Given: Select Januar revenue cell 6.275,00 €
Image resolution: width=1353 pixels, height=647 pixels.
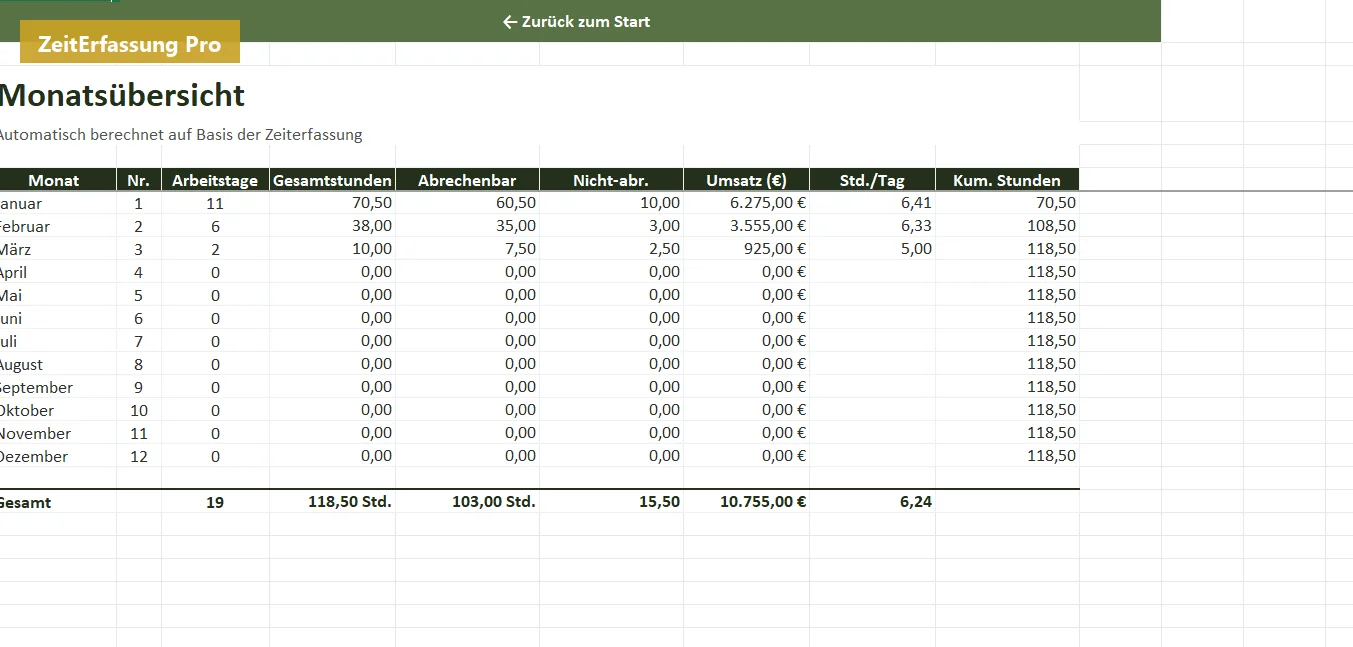Looking at the screenshot, I should pyautogui.click(x=746, y=202).
